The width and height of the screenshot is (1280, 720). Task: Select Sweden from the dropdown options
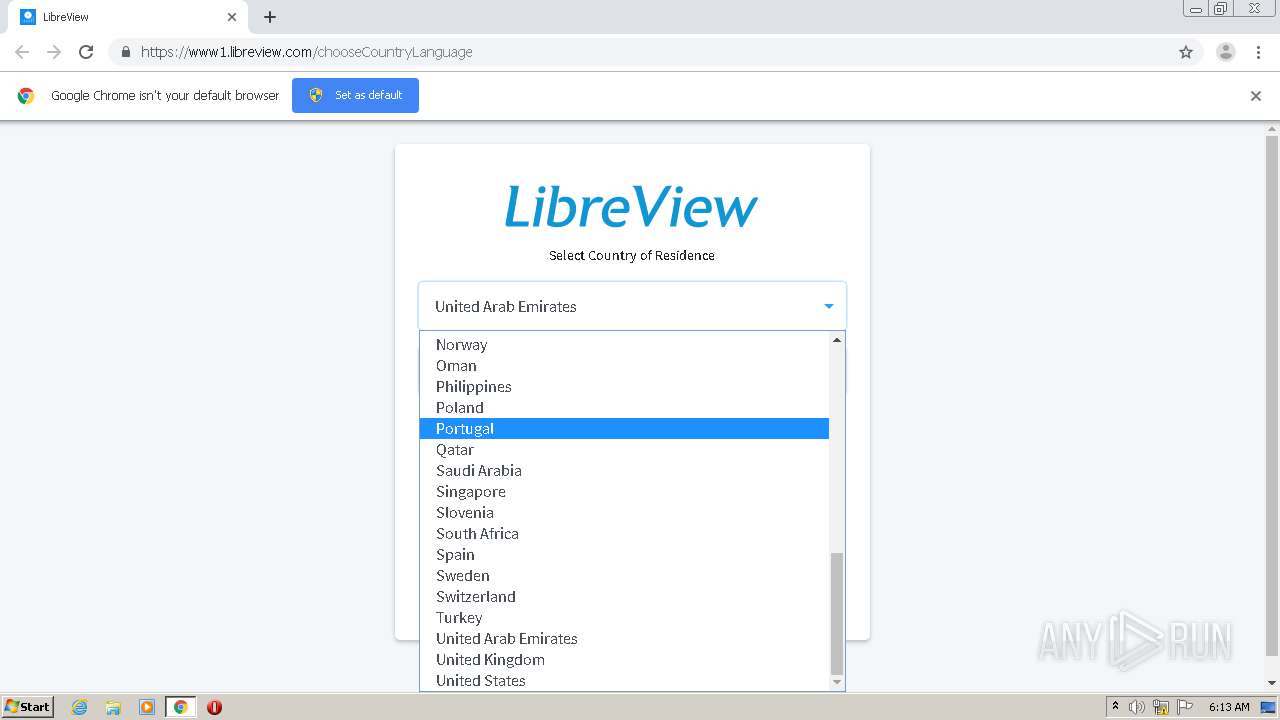pyautogui.click(x=624, y=575)
